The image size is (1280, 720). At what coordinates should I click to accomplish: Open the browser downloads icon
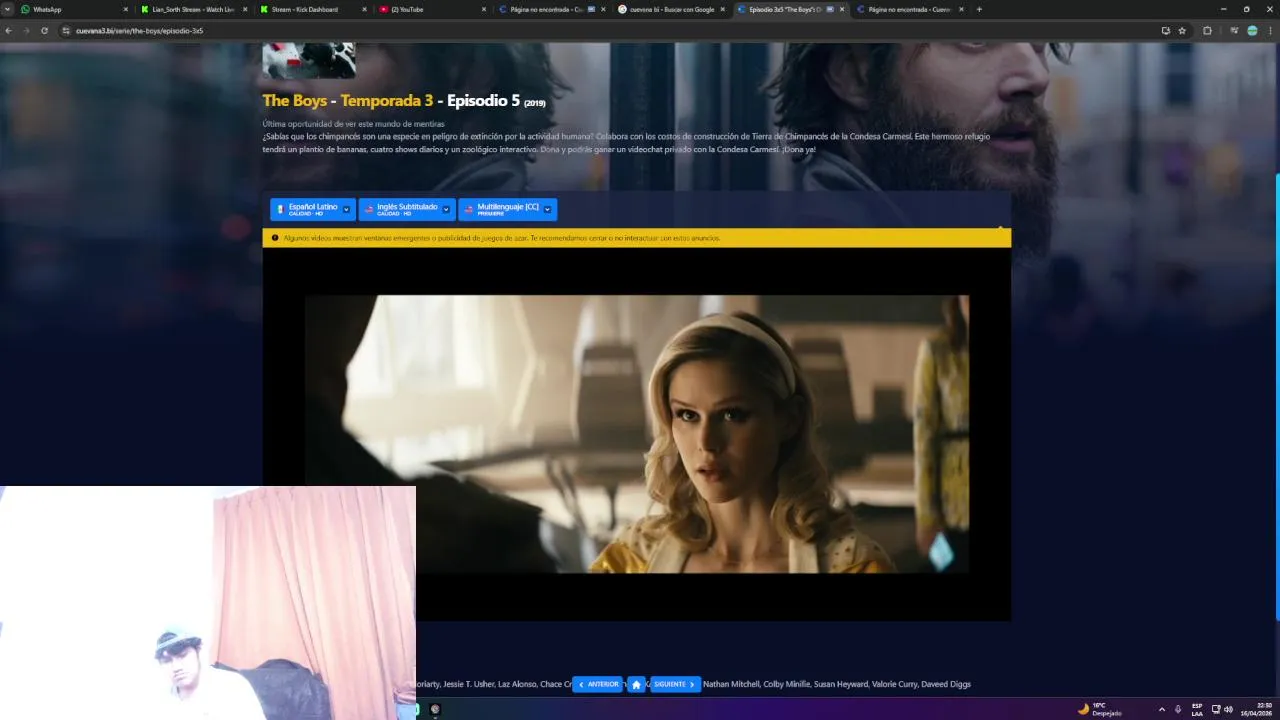click(1236, 31)
